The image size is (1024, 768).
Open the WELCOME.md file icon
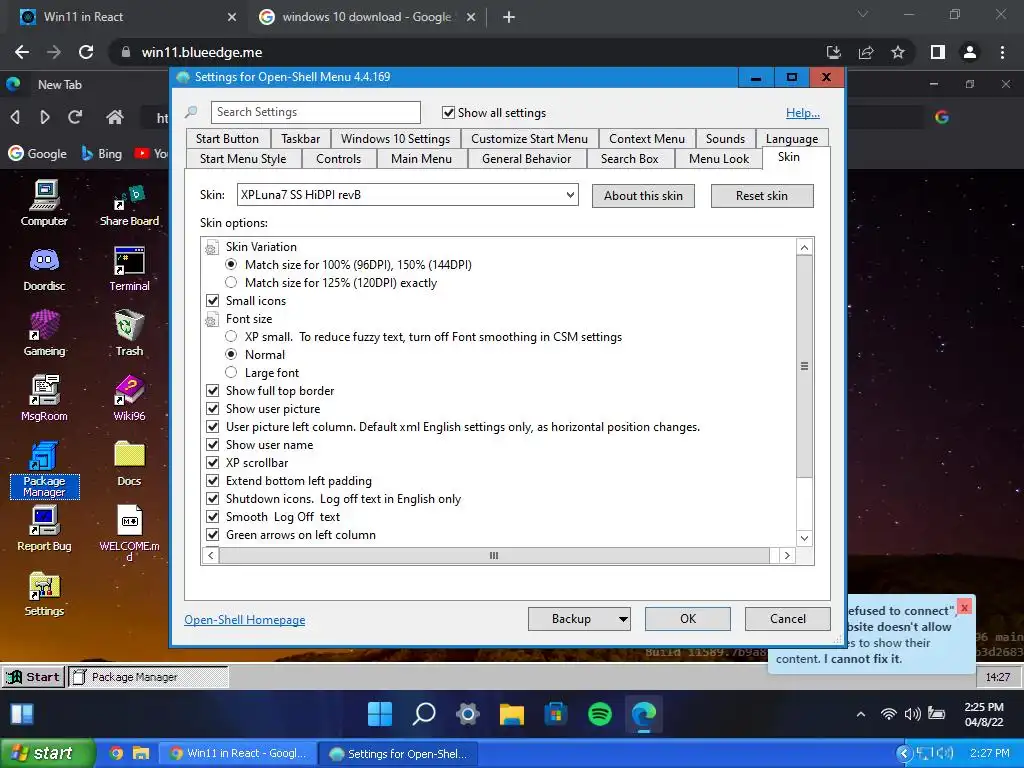(x=129, y=533)
